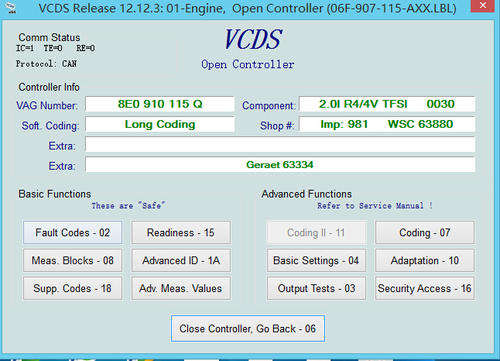Image resolution: width=500 pixels, height=361 pixels.
Task: Click the Component: label
Action: click(269, 106)
